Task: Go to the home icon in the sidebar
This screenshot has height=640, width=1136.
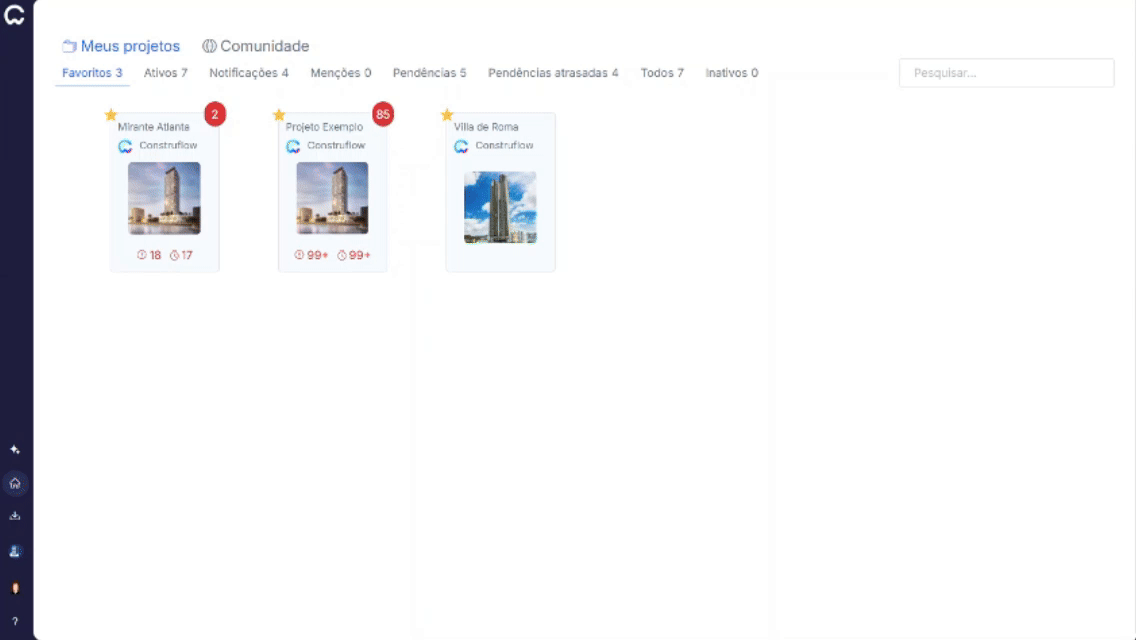Action: (x=14, y=483)
